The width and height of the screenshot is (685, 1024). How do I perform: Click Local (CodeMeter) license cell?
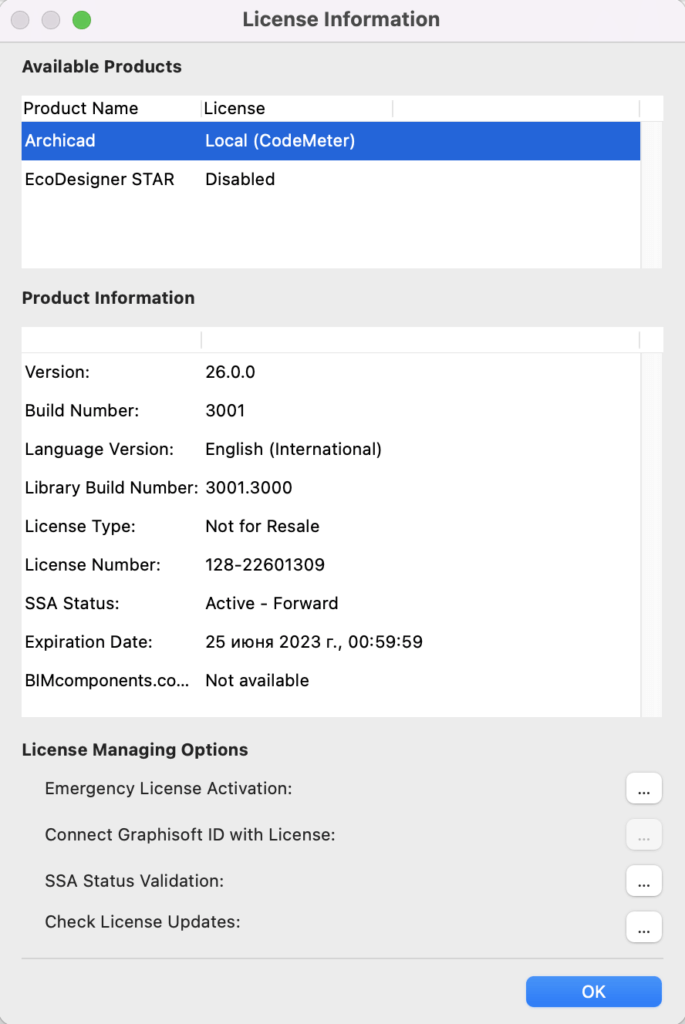pyautogui.click(x=280, y=141)
